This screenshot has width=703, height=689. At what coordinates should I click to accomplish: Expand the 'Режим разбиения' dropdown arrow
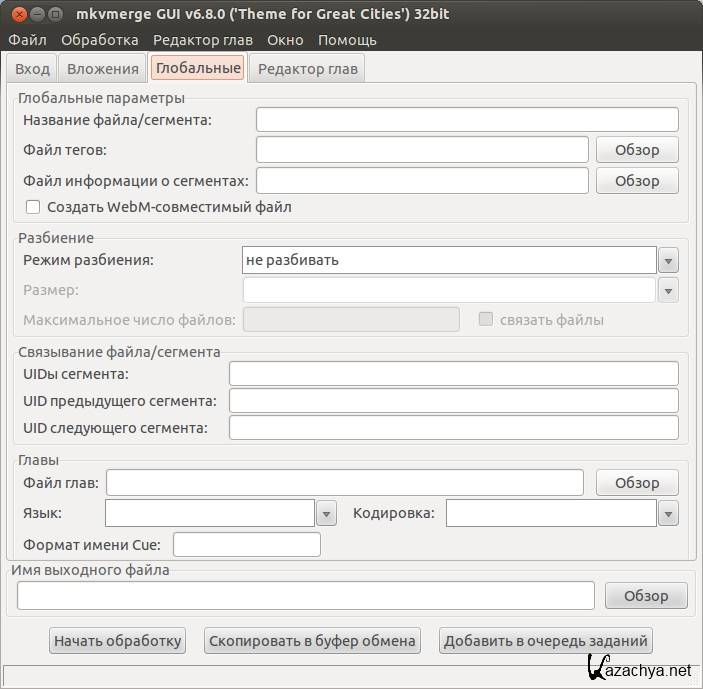[x=668, y=260]
